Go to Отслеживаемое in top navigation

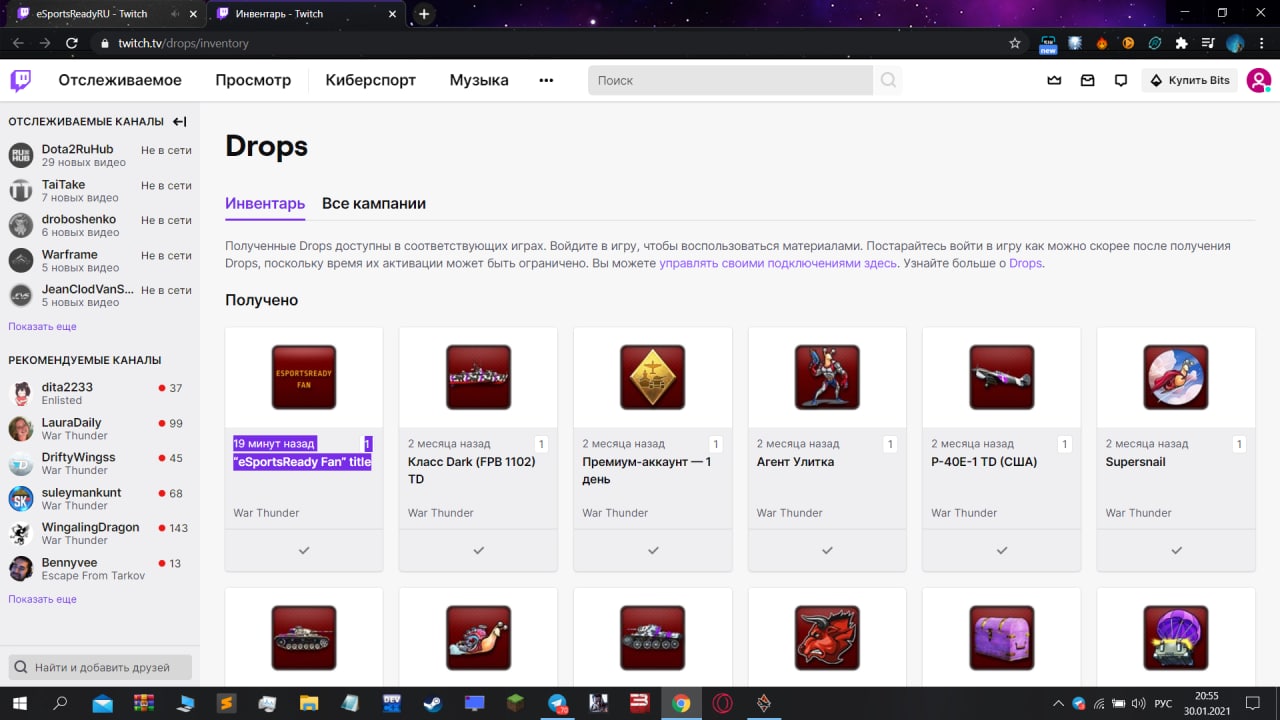pyautogui.click(x=120, y=80)
